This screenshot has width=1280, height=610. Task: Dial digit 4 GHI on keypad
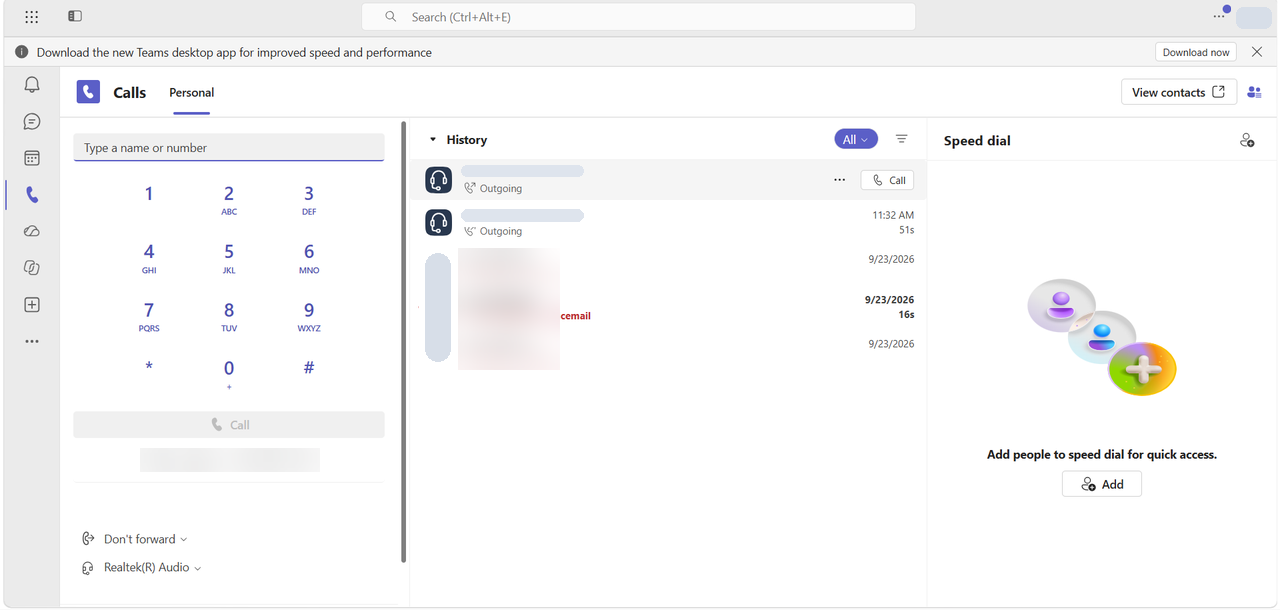click(x=149, y=257)
